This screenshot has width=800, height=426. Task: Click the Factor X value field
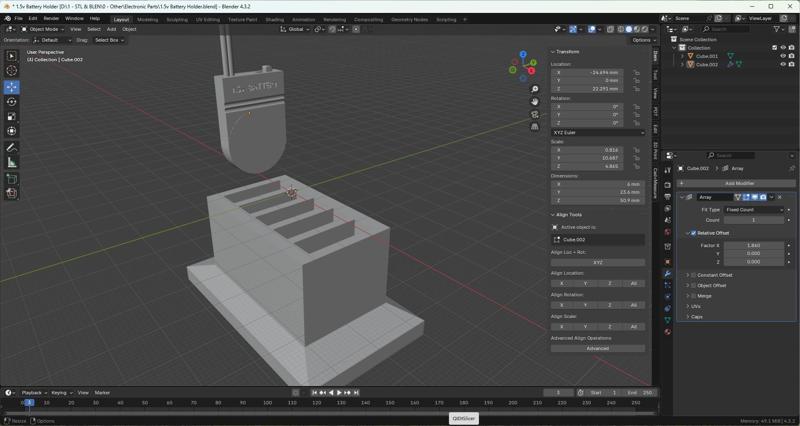[x=753, y=245]
